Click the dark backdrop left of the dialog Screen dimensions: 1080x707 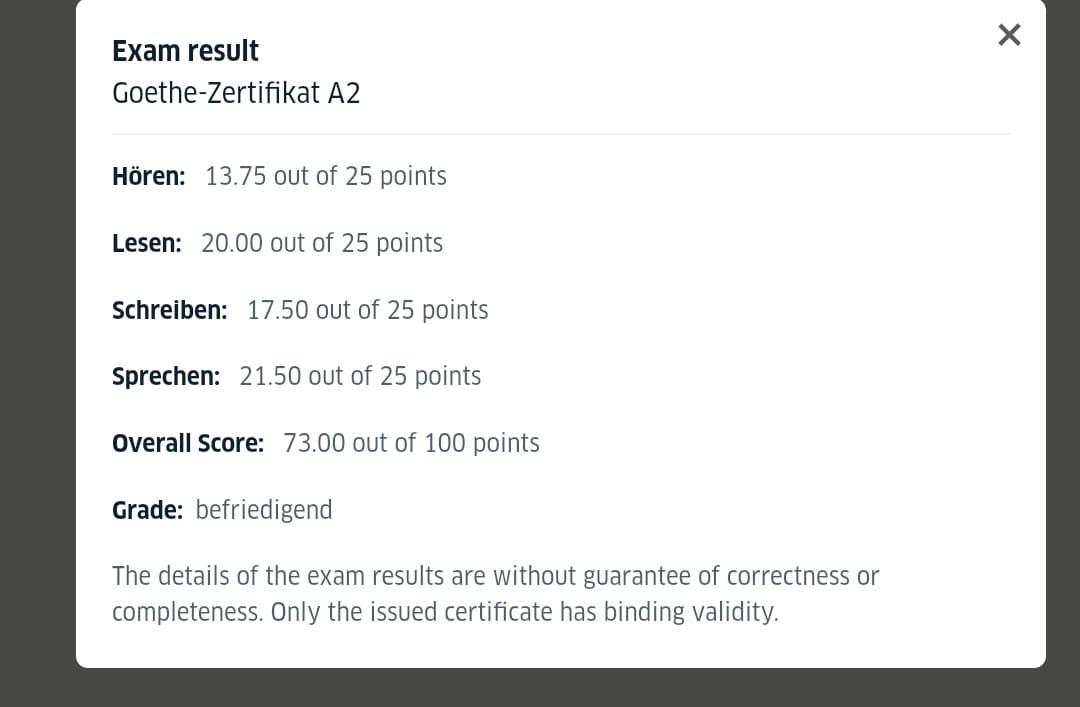point(37,350)
